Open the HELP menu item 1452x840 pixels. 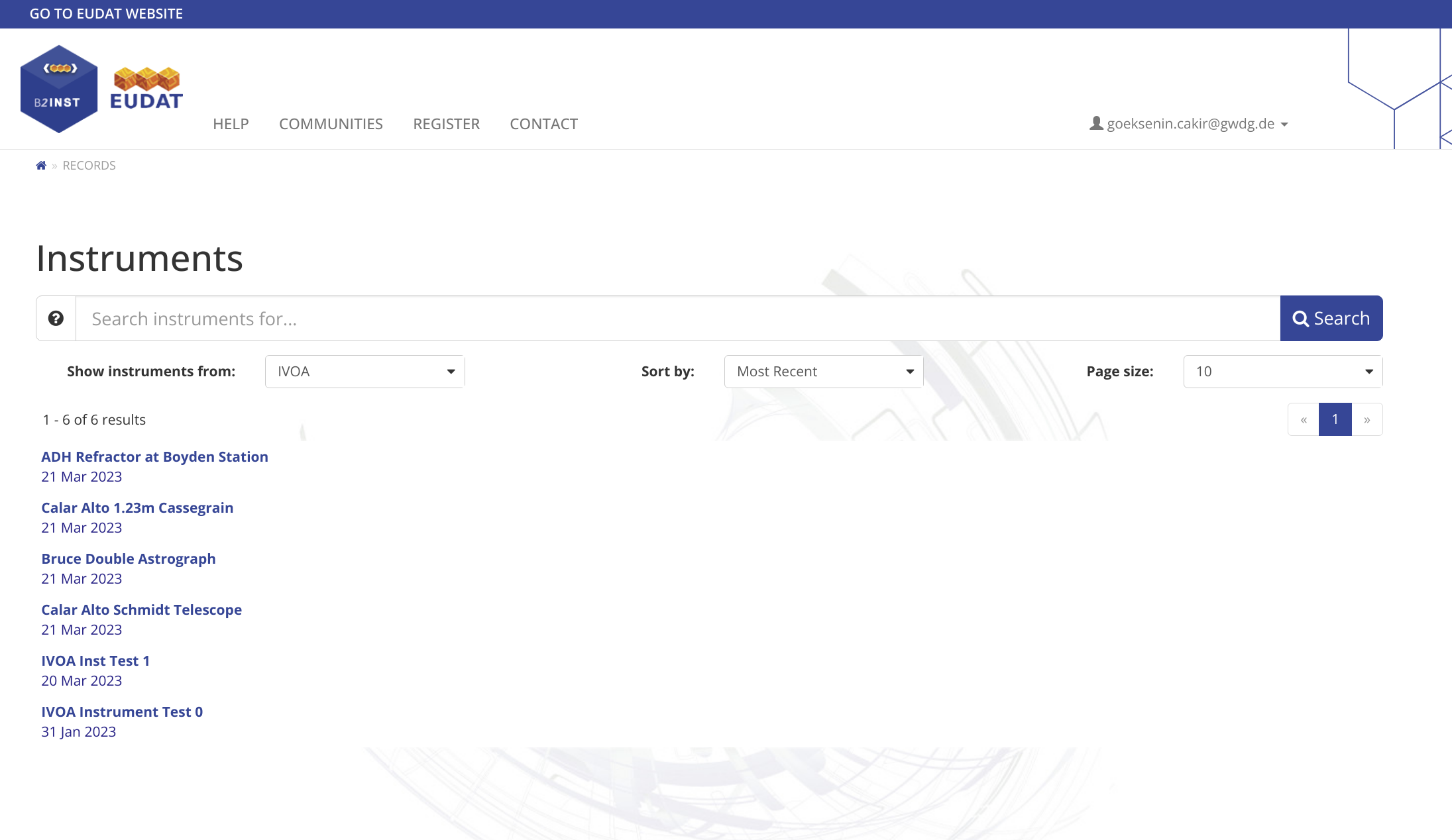coord(231,124)
